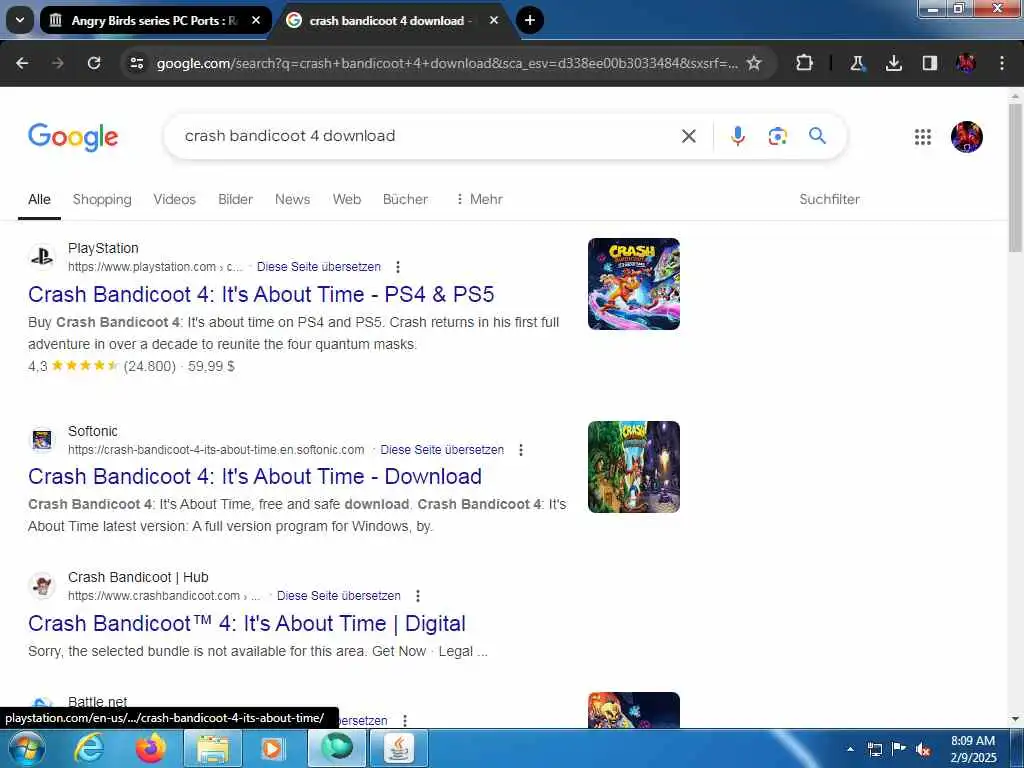Image resolution: width=1024 pixels, height=768 pixels.
Task: Switch to the Bücher results tab
Action: tap(406, 199)
